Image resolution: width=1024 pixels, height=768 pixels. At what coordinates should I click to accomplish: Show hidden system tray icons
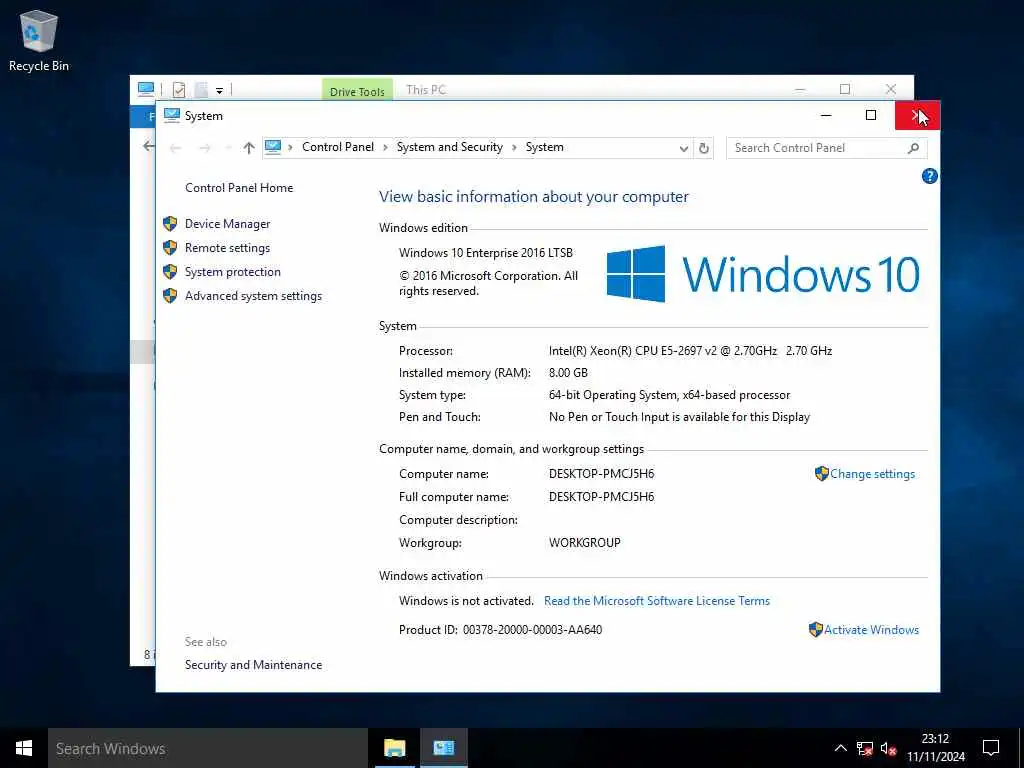tap(840, 748)
